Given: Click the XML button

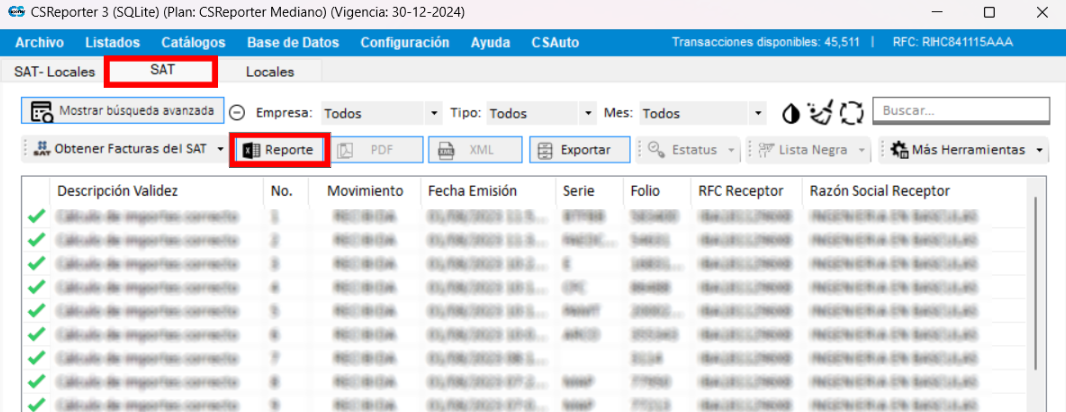Looking at the screenshot, I should tap(475, 150).
